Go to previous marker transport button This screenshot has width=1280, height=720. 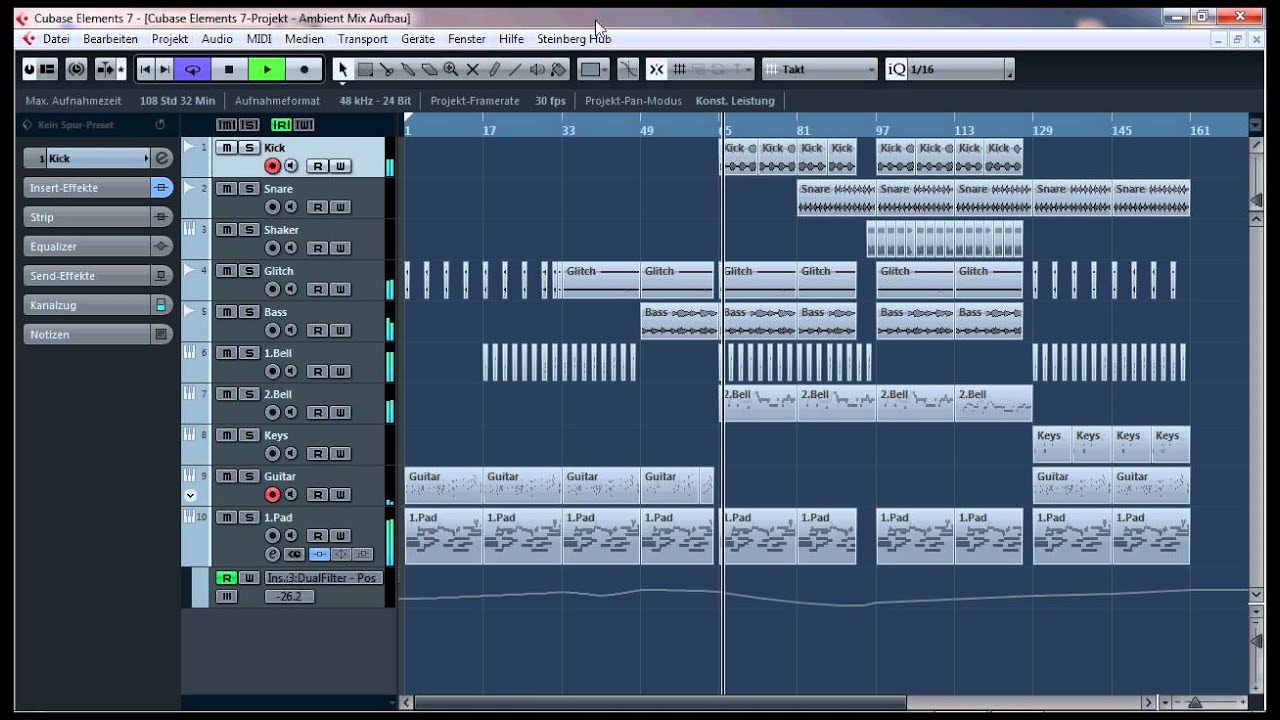(145, 69)
